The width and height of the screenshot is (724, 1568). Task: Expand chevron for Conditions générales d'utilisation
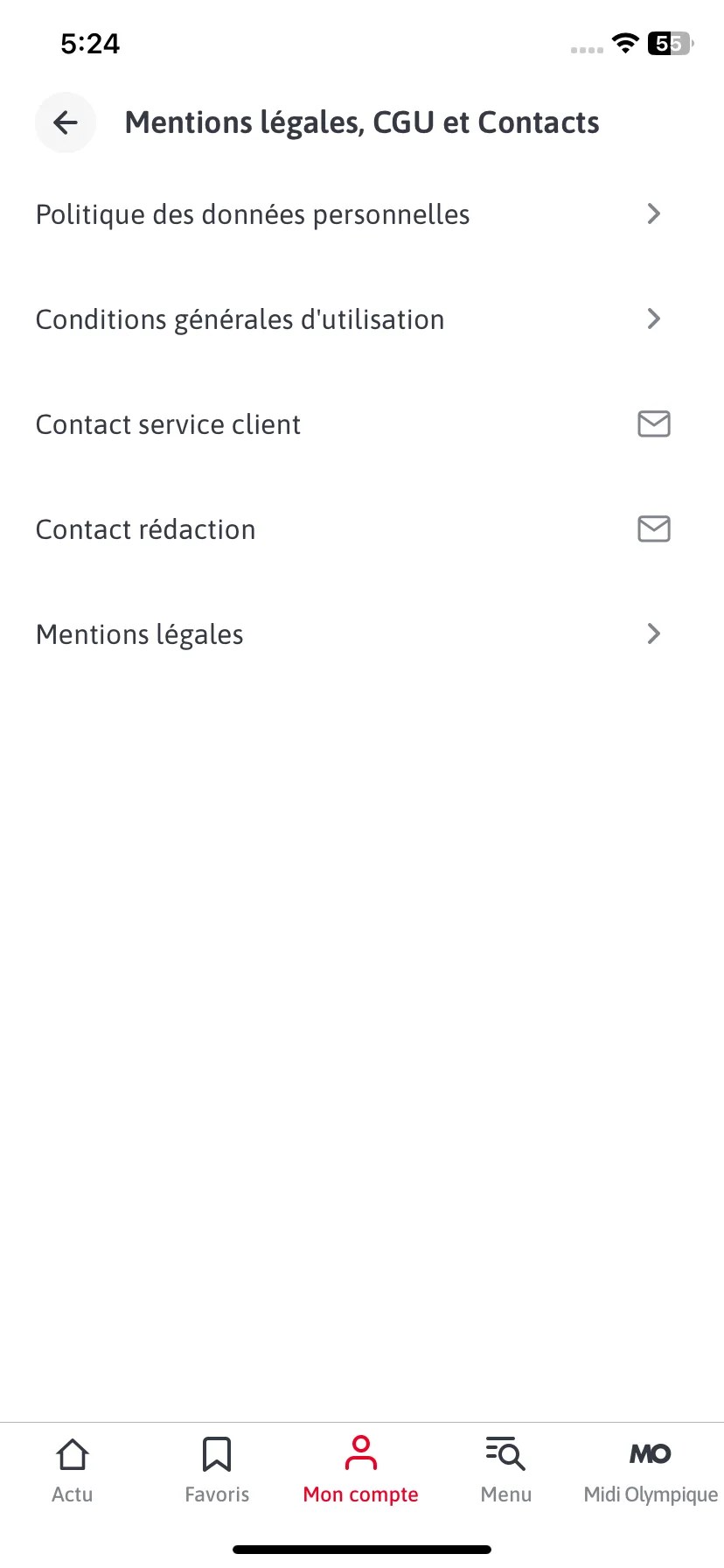[x=653, y=318]
